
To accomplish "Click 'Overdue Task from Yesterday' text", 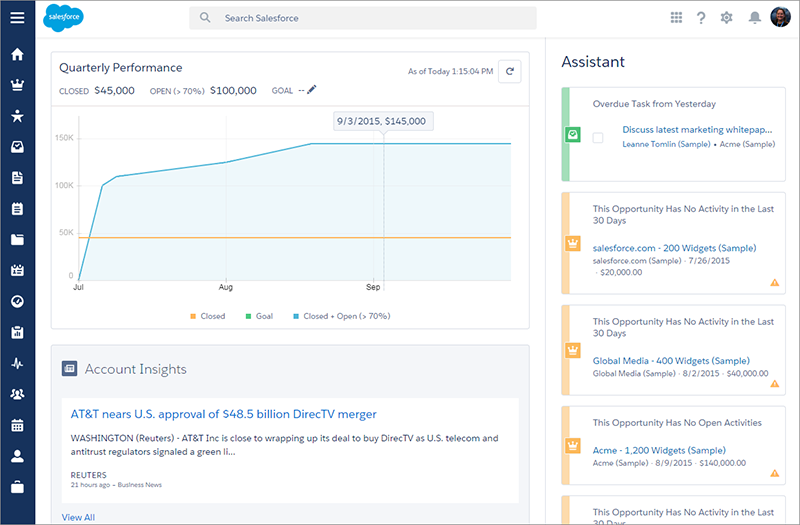I will [654, 104].
